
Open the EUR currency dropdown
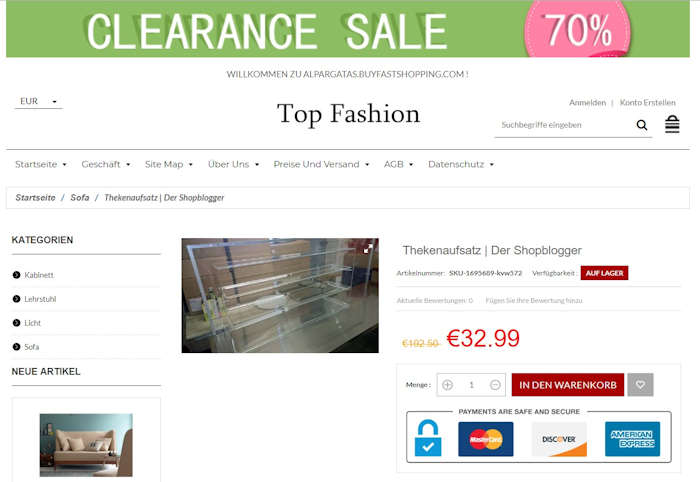point(38,101)
